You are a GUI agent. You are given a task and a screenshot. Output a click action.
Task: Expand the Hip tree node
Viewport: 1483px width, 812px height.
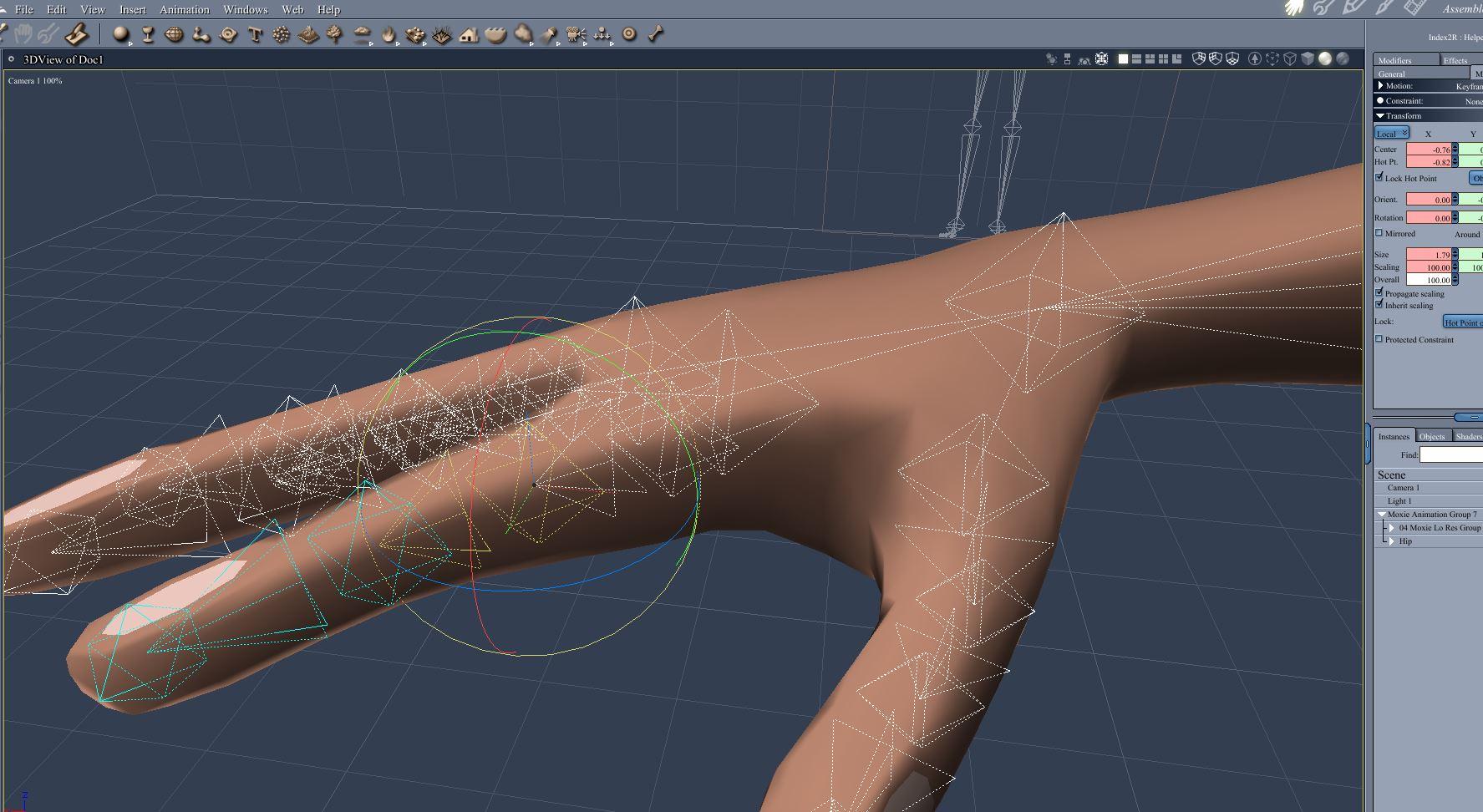click(1392, 541)
